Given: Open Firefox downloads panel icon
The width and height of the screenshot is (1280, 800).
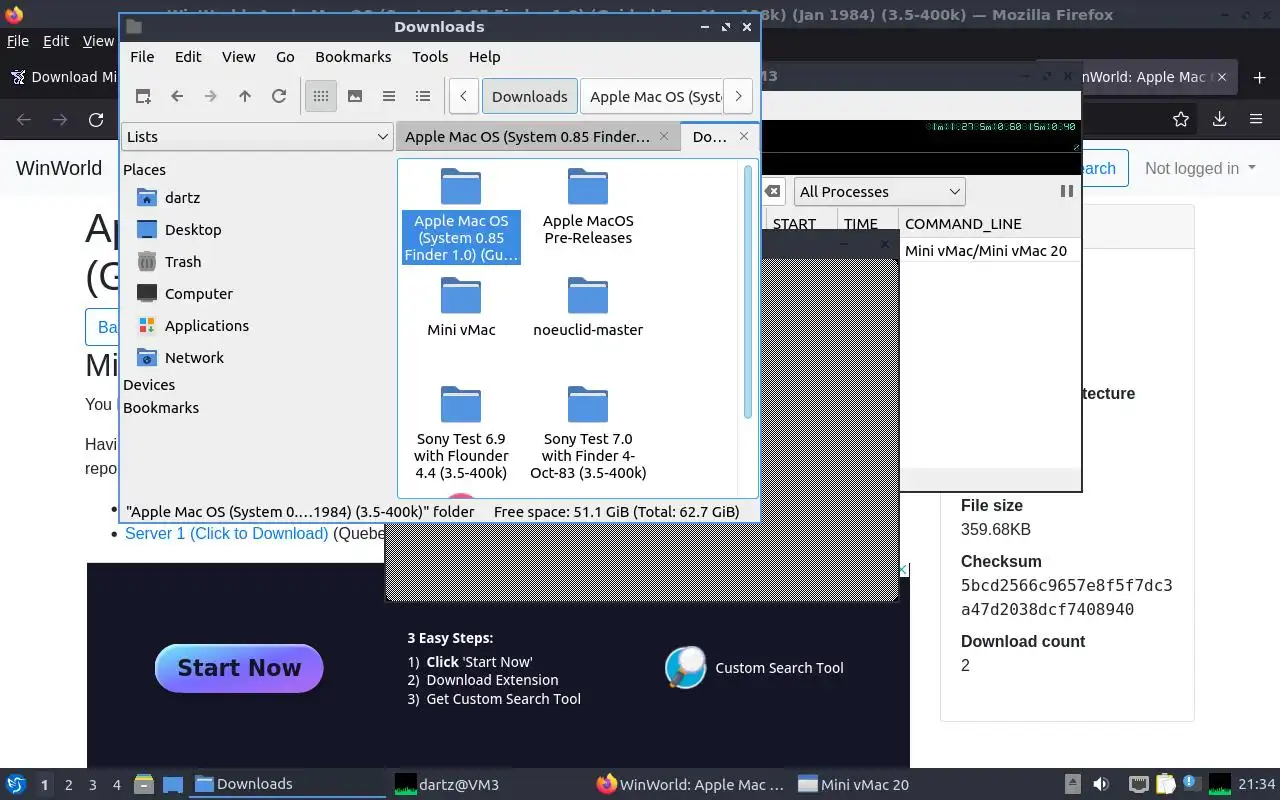Looking at the screenshot, I should pyautogui.click(x=1219, y=119).
